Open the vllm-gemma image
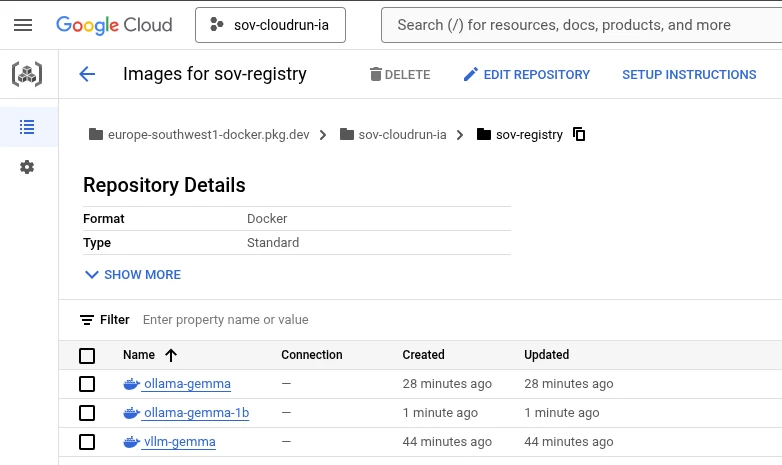This screenshot has height=465, width=782. pyautogui.click(x=180, y=442)
